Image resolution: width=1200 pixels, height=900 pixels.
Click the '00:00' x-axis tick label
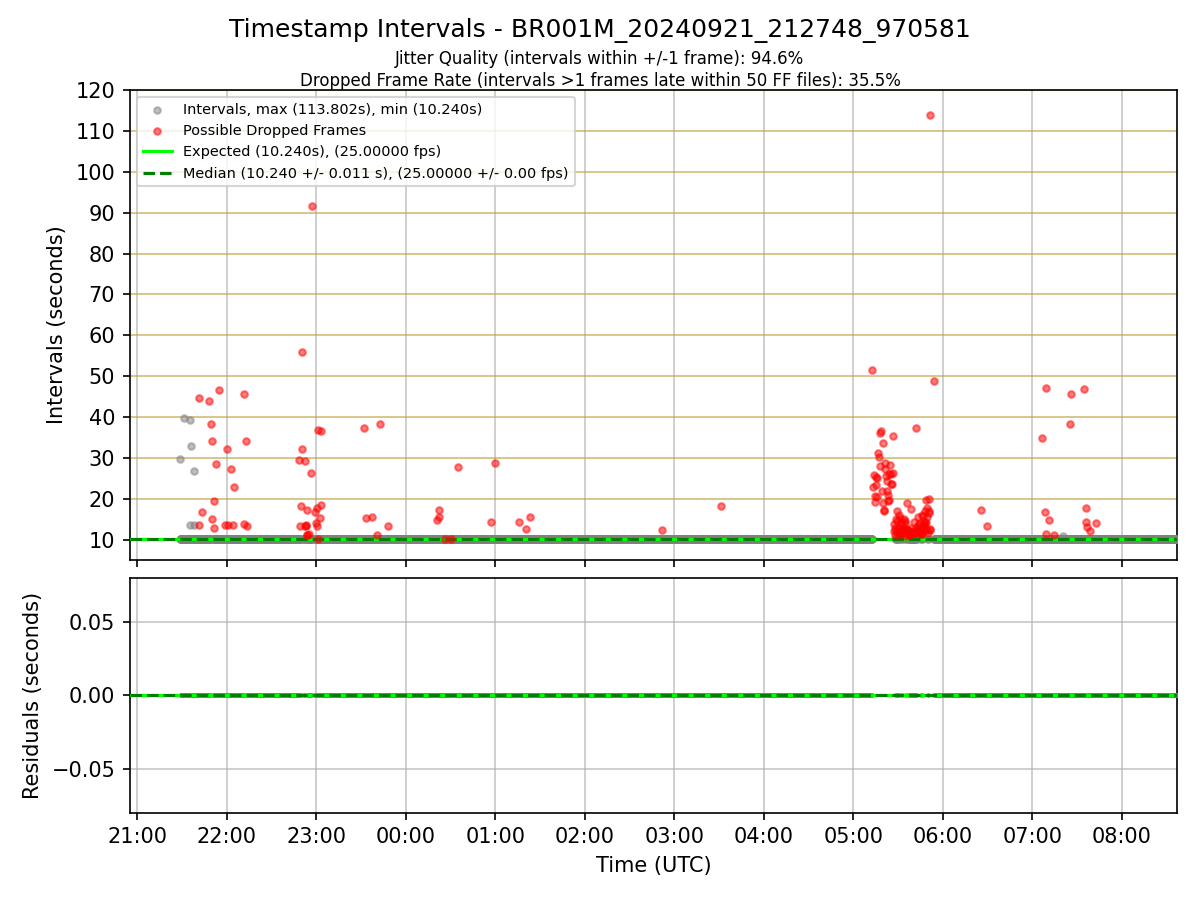pos(406,834)
